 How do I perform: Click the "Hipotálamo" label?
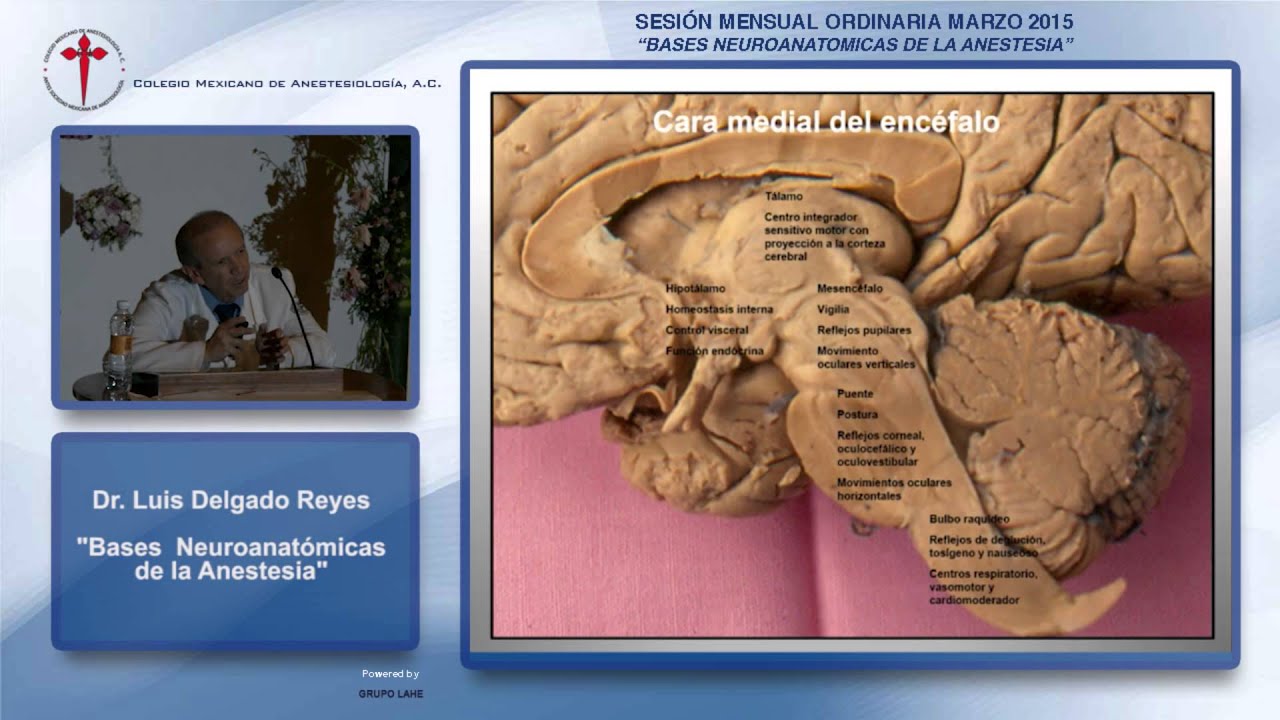tap(696, 288)
